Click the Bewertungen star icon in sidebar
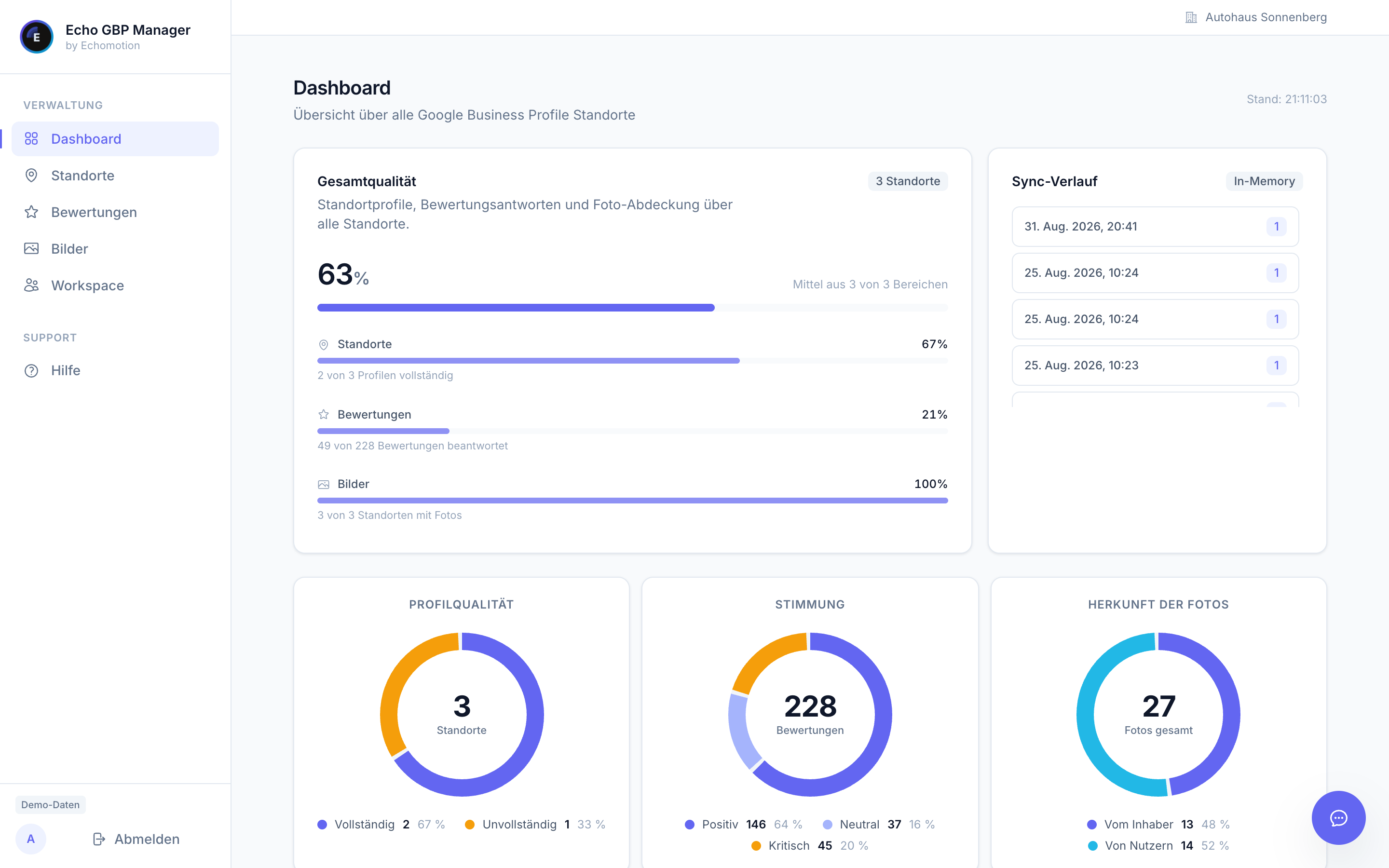The height and width of the screenshot is (868, 1389). 31,212
